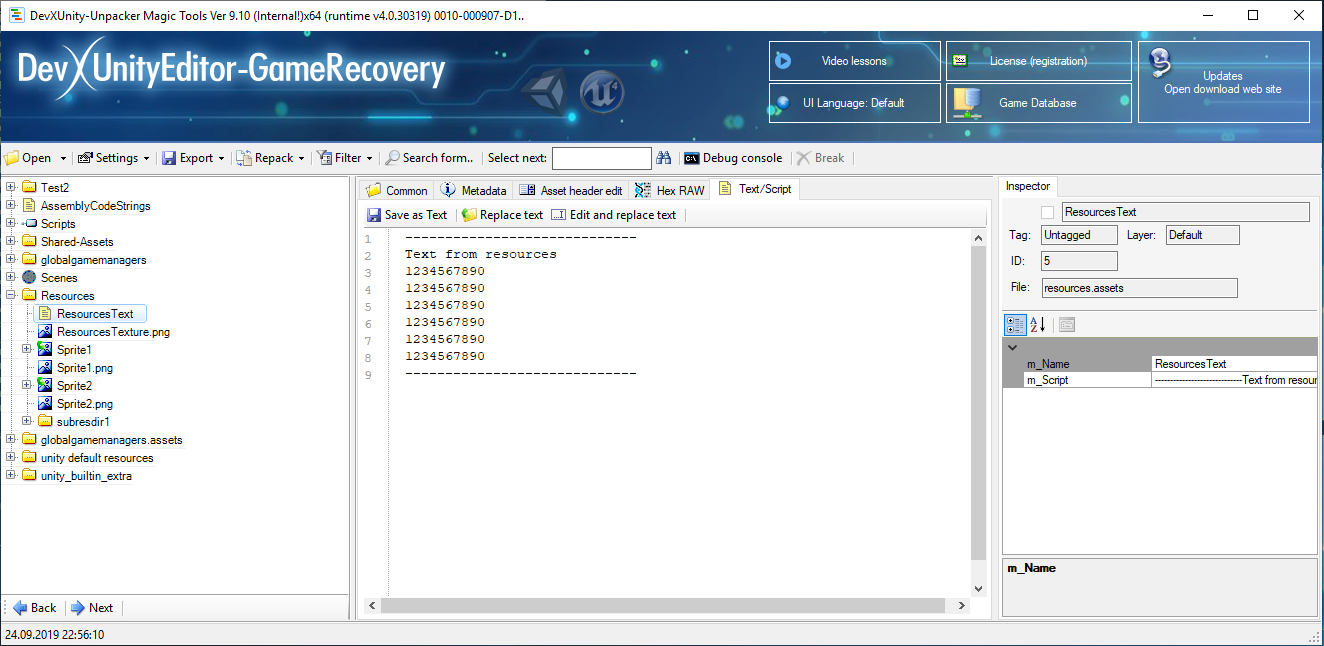
Task: Expand the subresdir1 folder node
Action: [27, 421]
